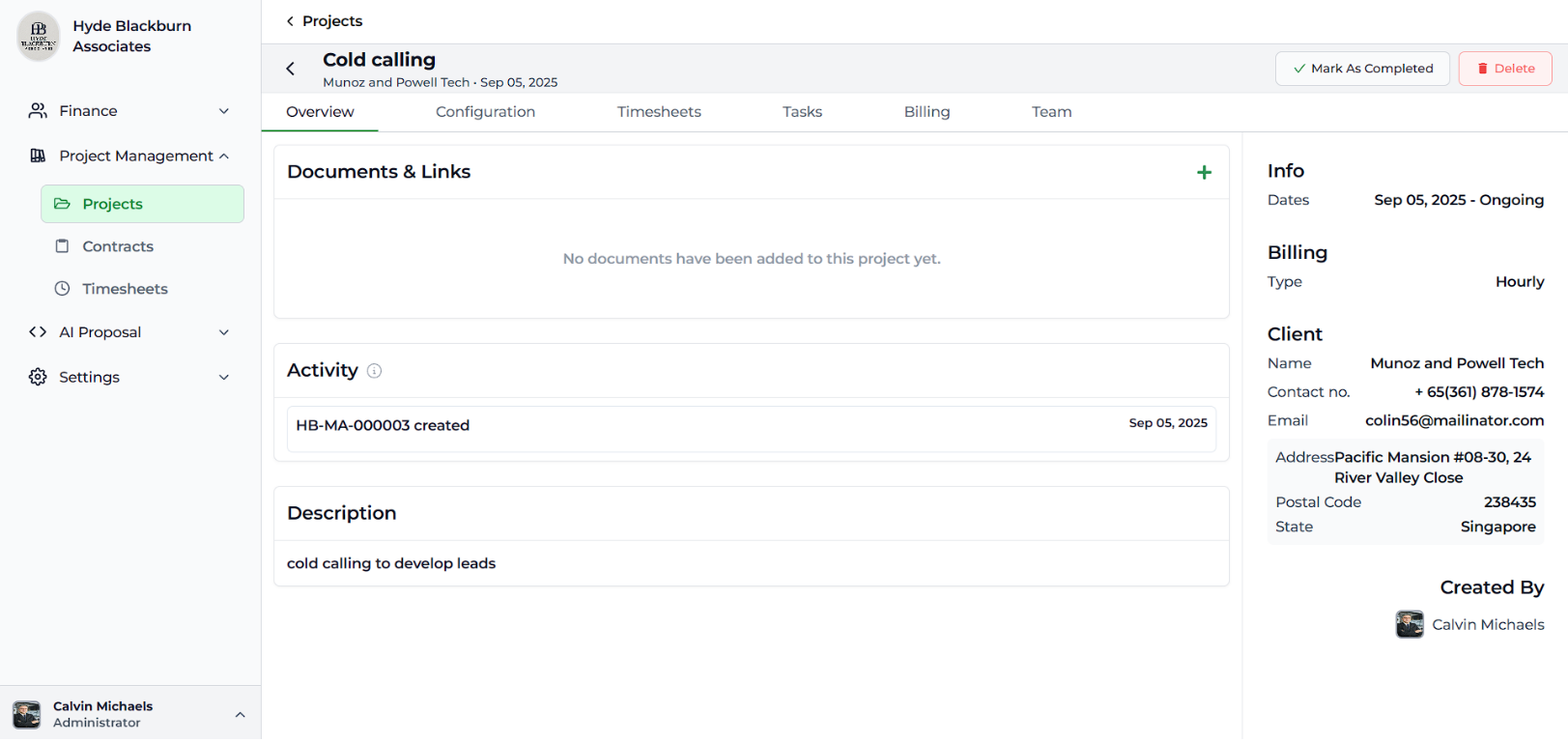Switch to the Billing tab

[x=927, y=112]
